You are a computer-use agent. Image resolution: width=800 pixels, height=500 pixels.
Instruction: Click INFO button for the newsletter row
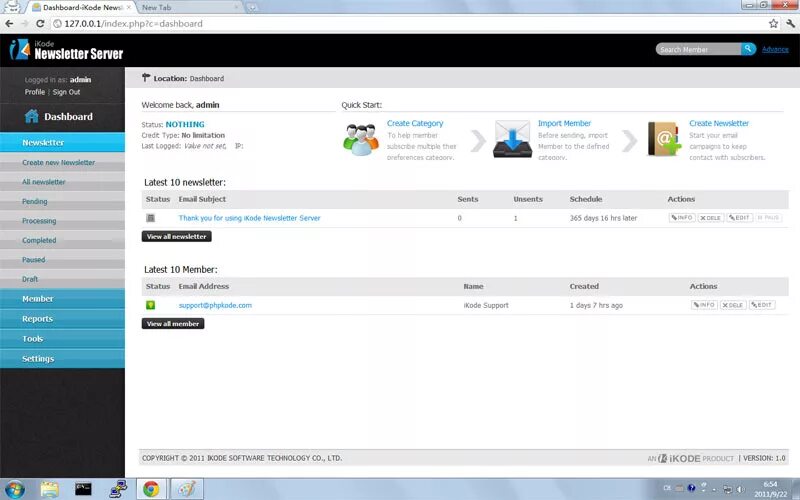point(682,218)
